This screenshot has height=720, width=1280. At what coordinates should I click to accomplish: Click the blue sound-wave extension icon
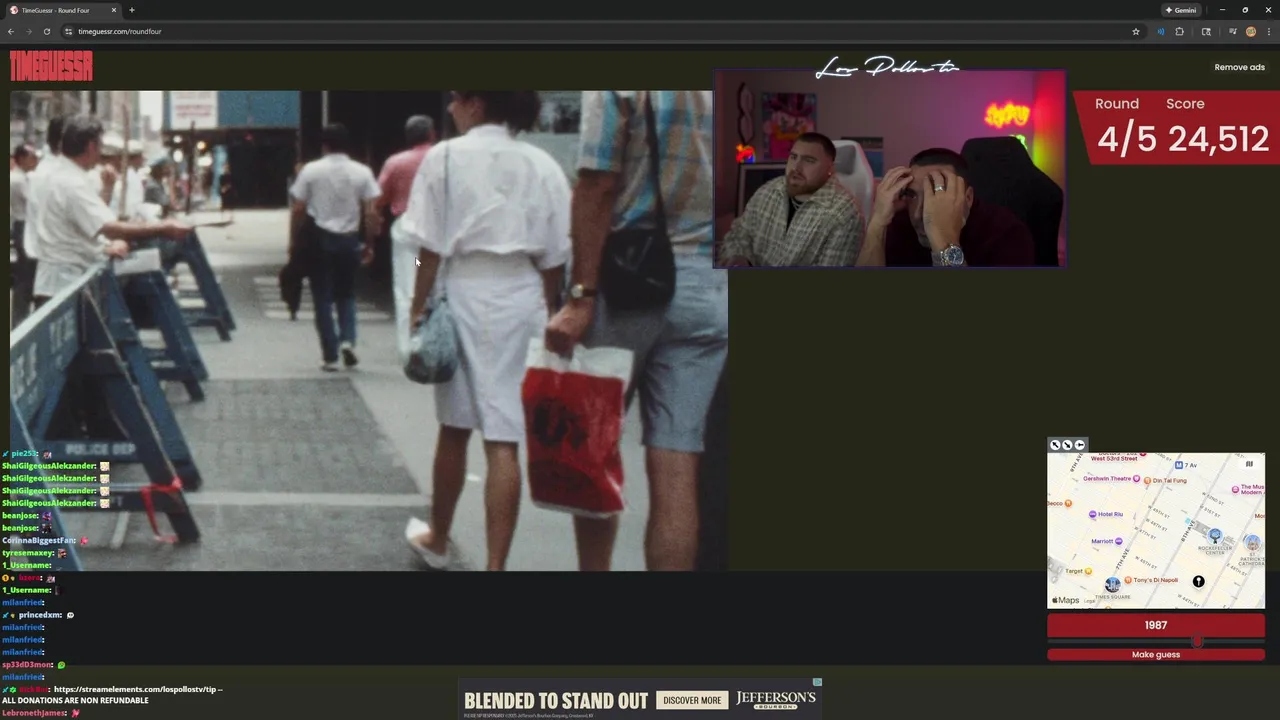point(1160,31)
